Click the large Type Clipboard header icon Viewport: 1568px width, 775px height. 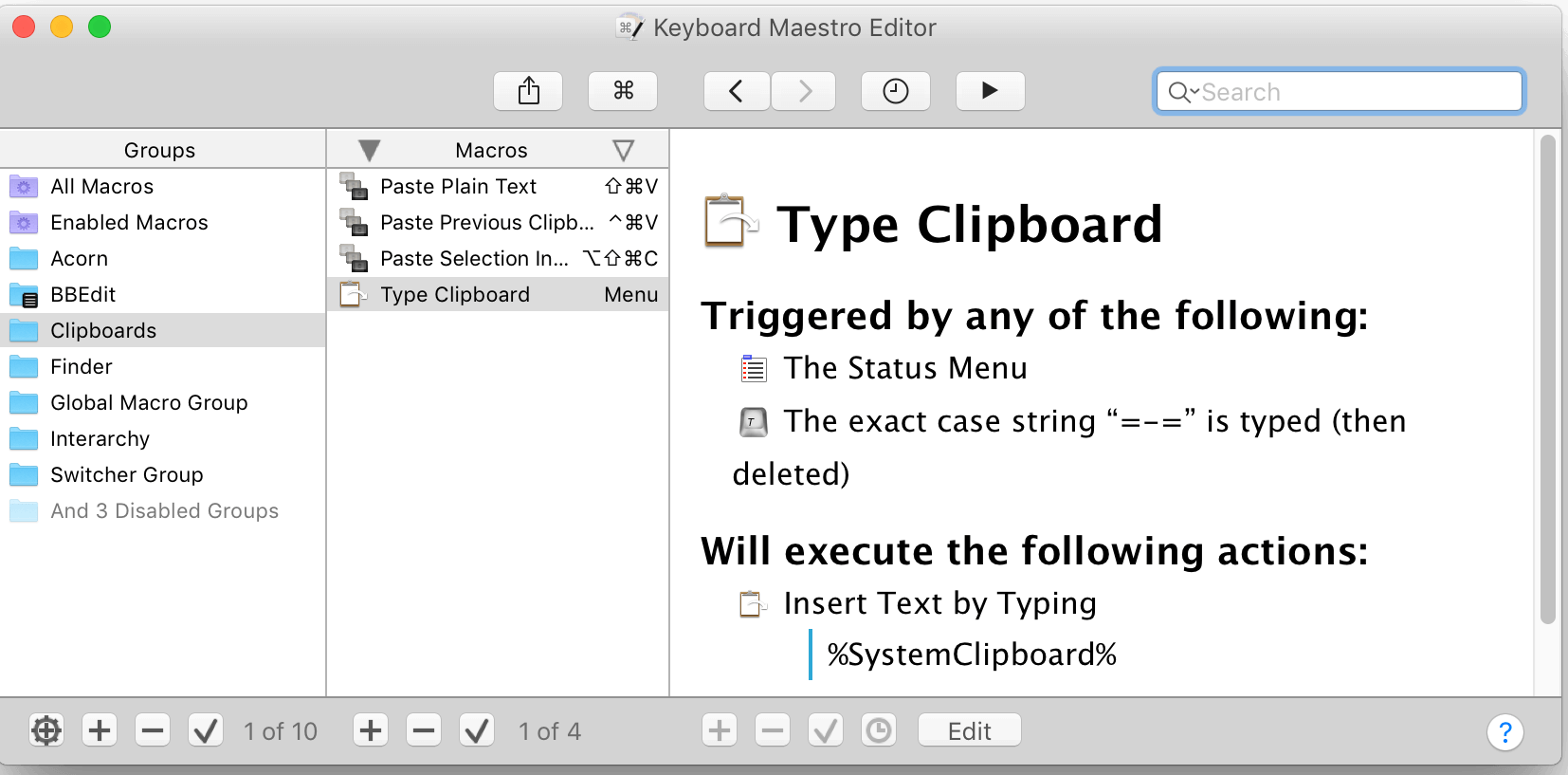pos(731,221)
